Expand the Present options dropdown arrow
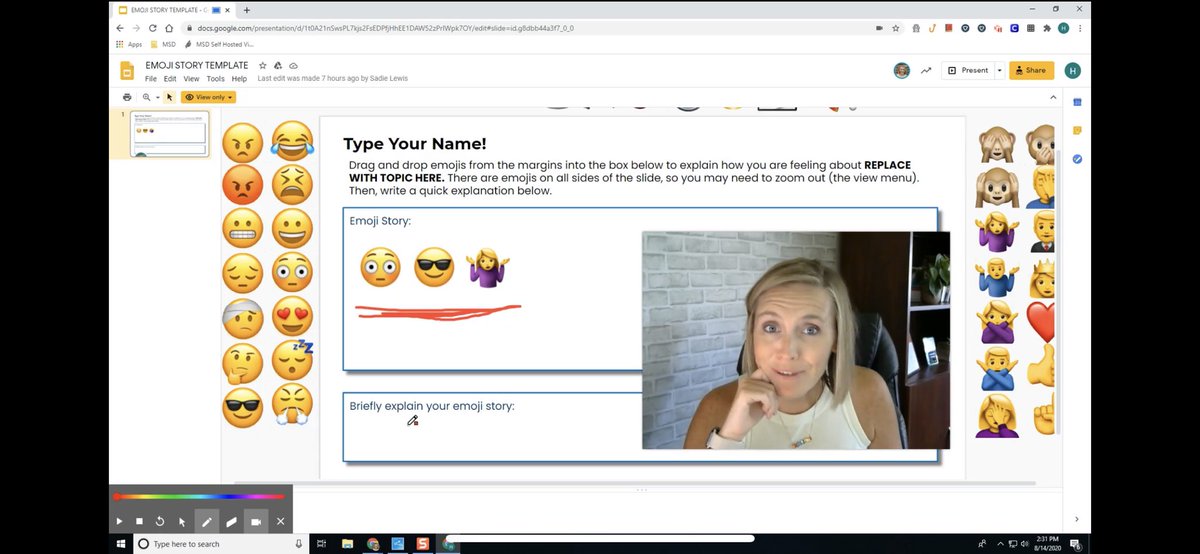This screenshot has height=554, width=1200. [x=999, y=70]
